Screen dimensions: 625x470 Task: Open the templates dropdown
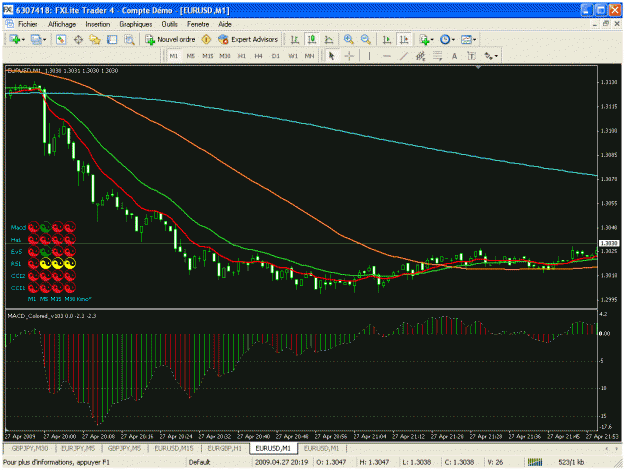(x=468, y=39)
